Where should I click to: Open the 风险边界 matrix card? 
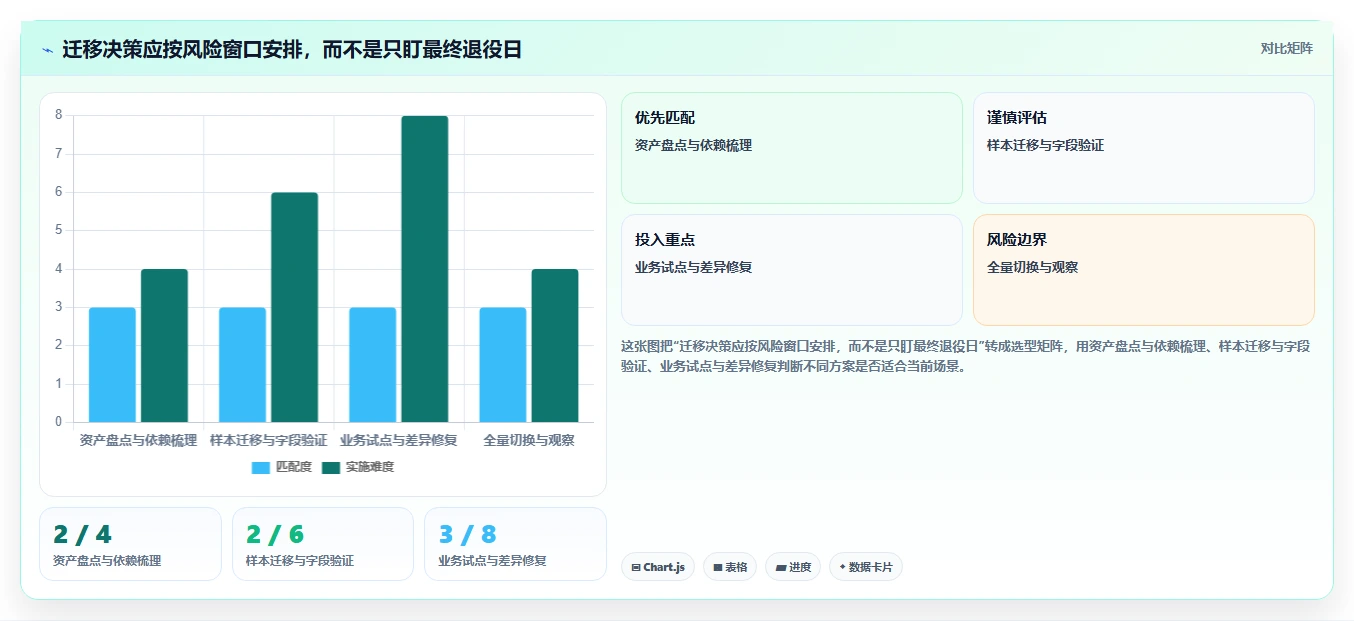click(1143, 270)
